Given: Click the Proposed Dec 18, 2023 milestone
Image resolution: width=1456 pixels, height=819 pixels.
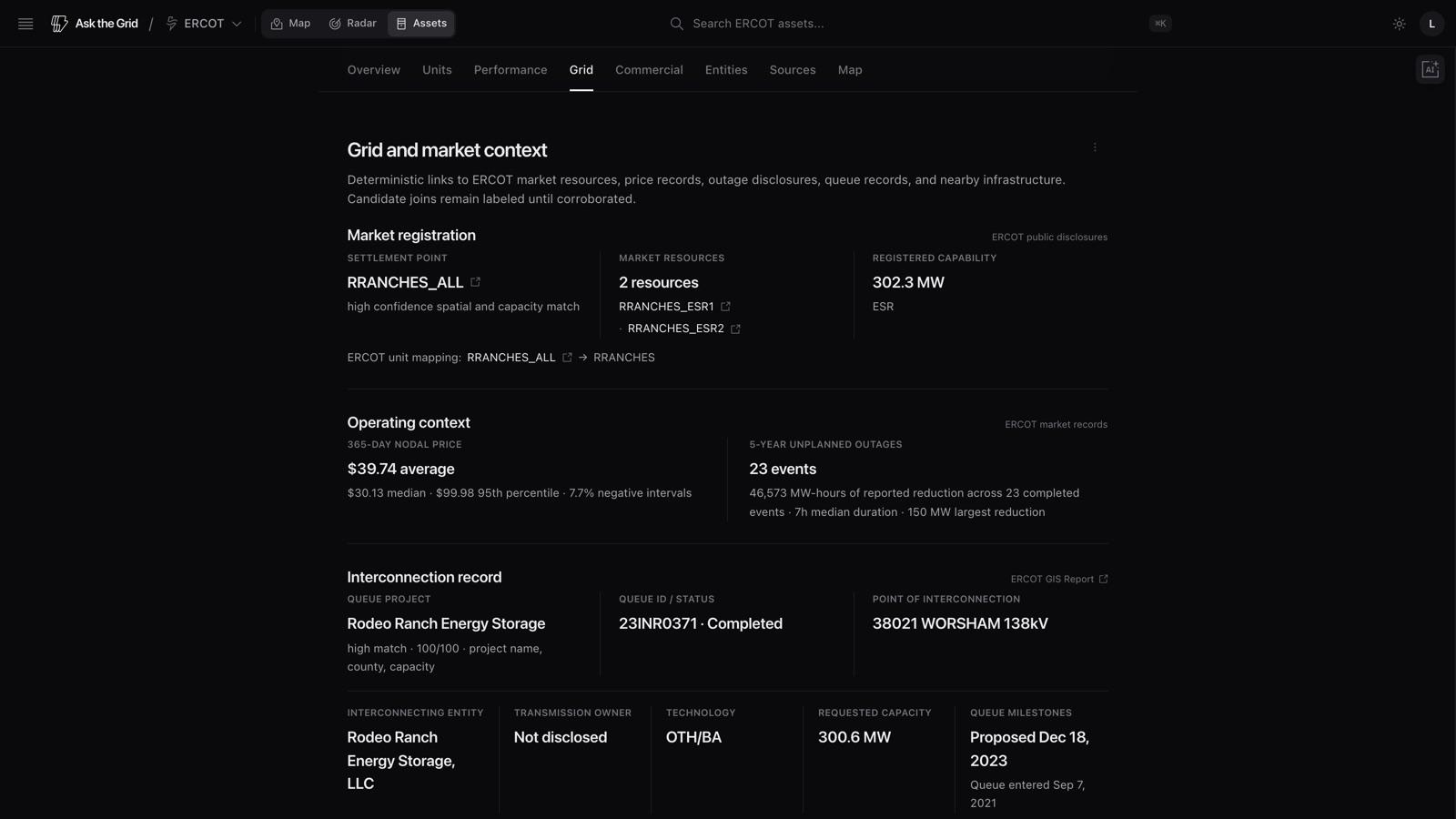Looking at the screenshot, I should [1029, 749].
